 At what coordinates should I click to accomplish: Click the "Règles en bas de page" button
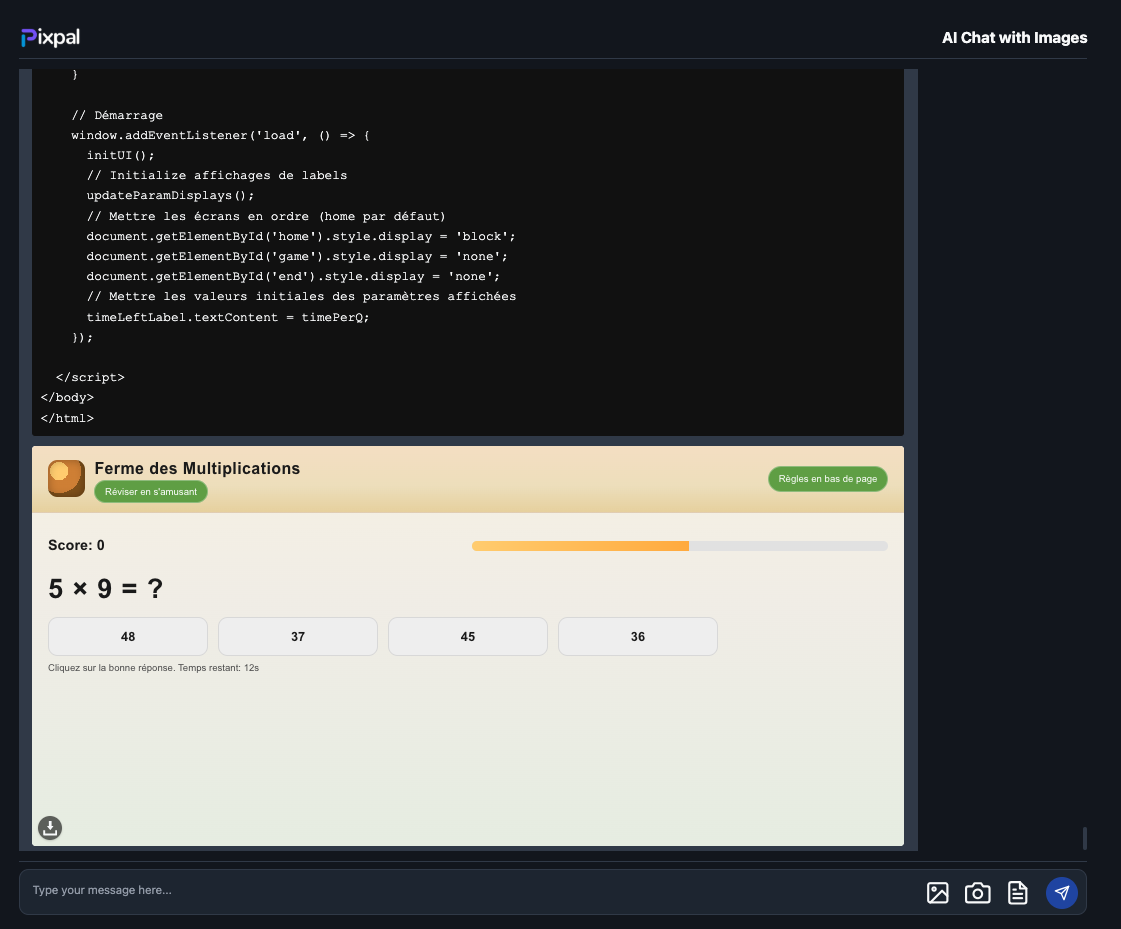coord(827,479)
